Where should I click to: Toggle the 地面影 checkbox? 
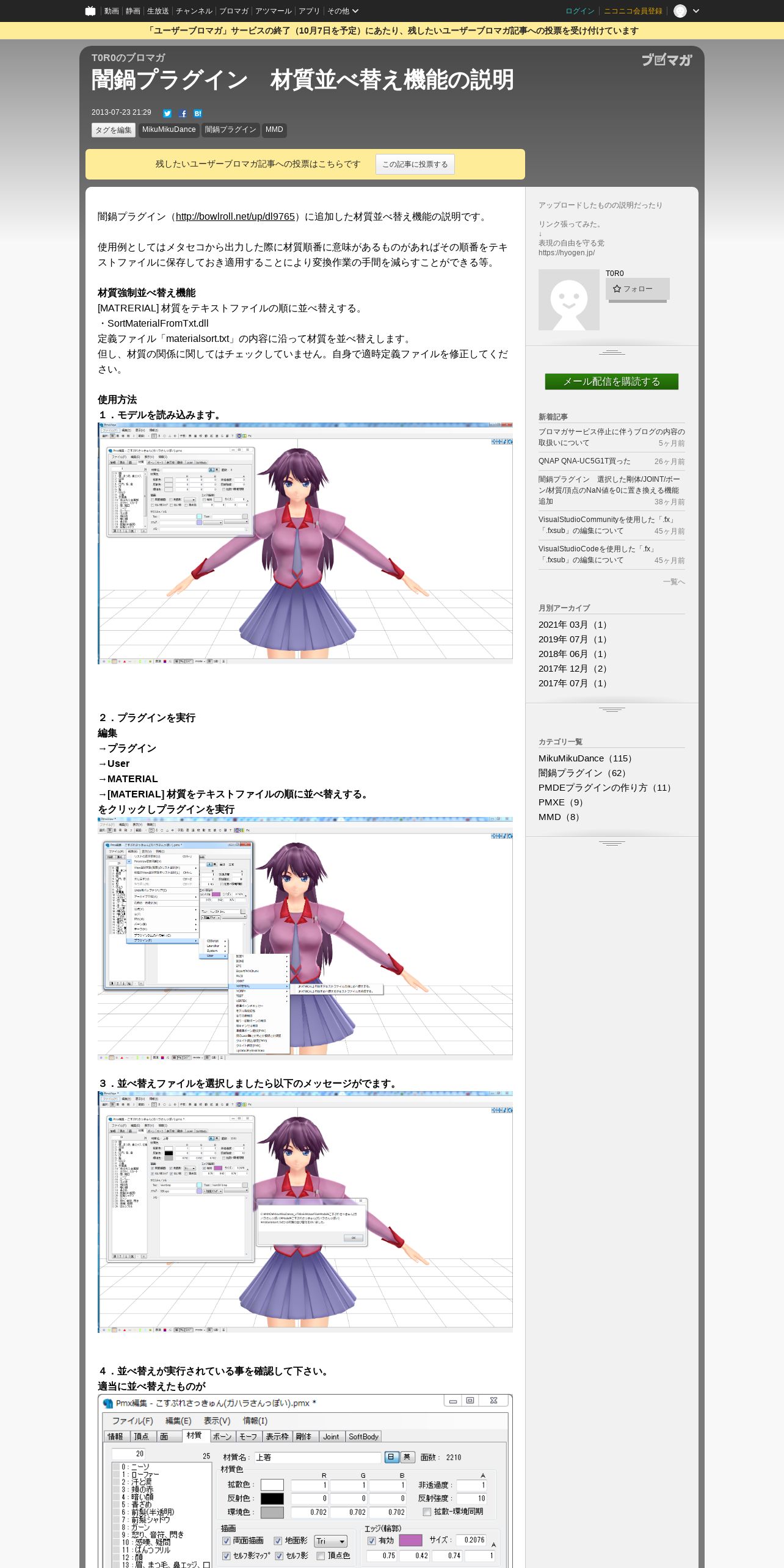[x=278, y=1541]
